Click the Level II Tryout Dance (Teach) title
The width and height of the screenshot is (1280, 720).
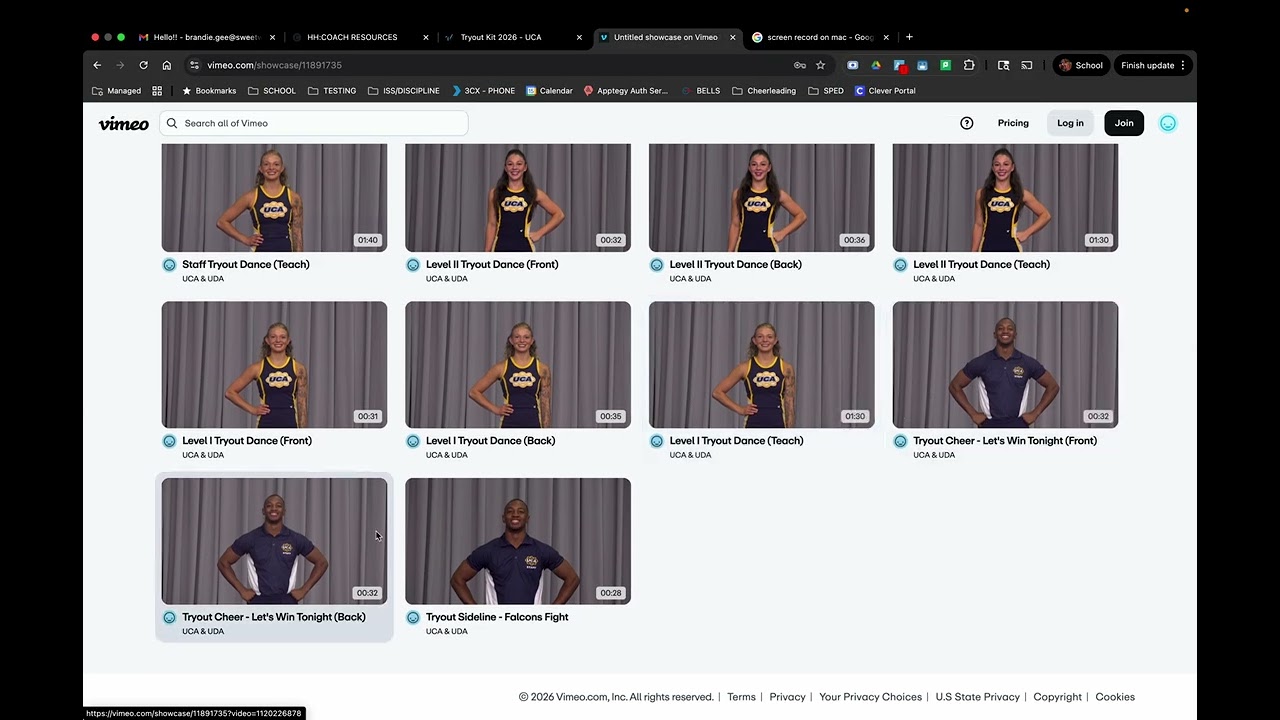[981, 265]
